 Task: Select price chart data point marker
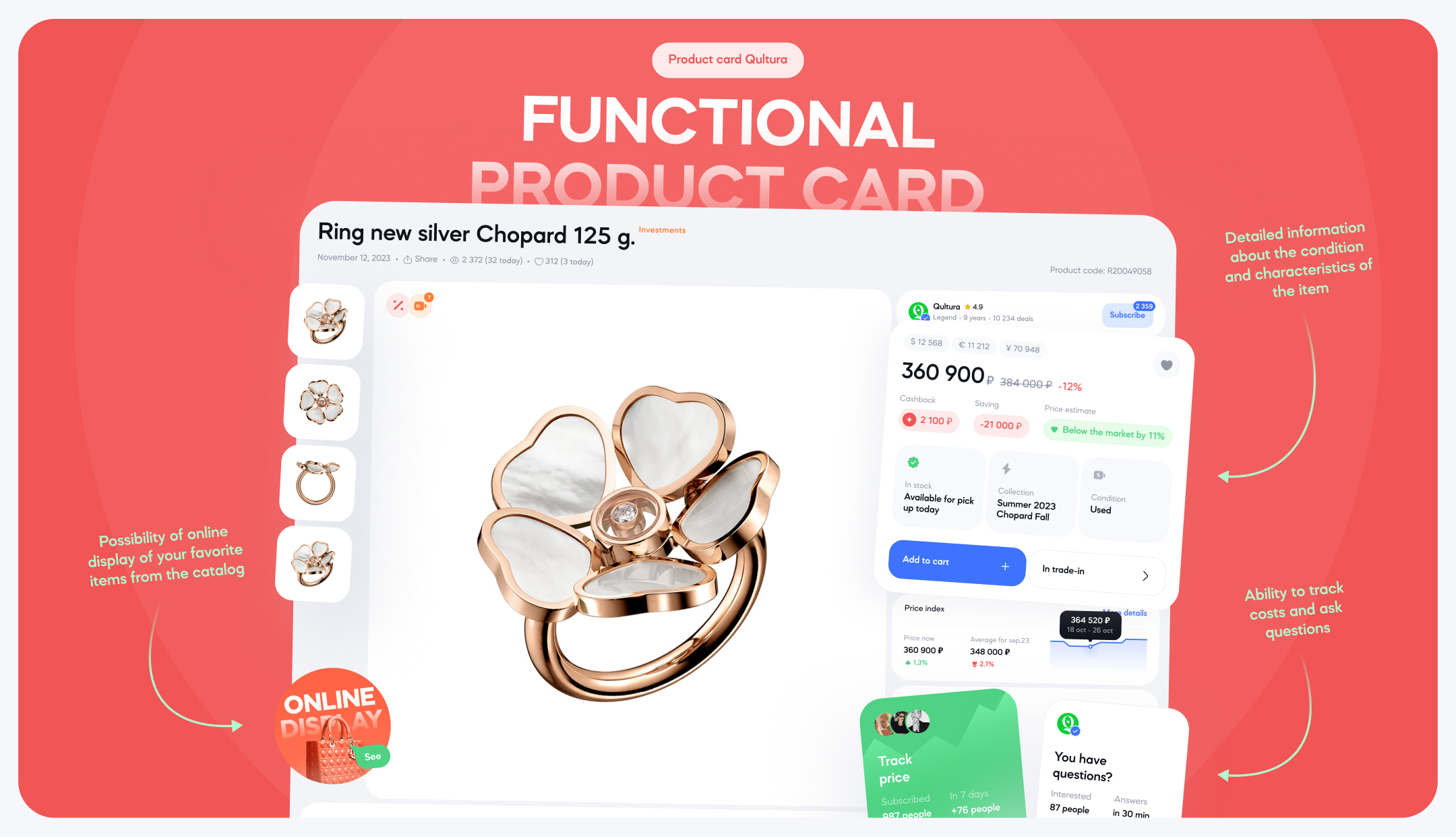tap(1090, 646)
